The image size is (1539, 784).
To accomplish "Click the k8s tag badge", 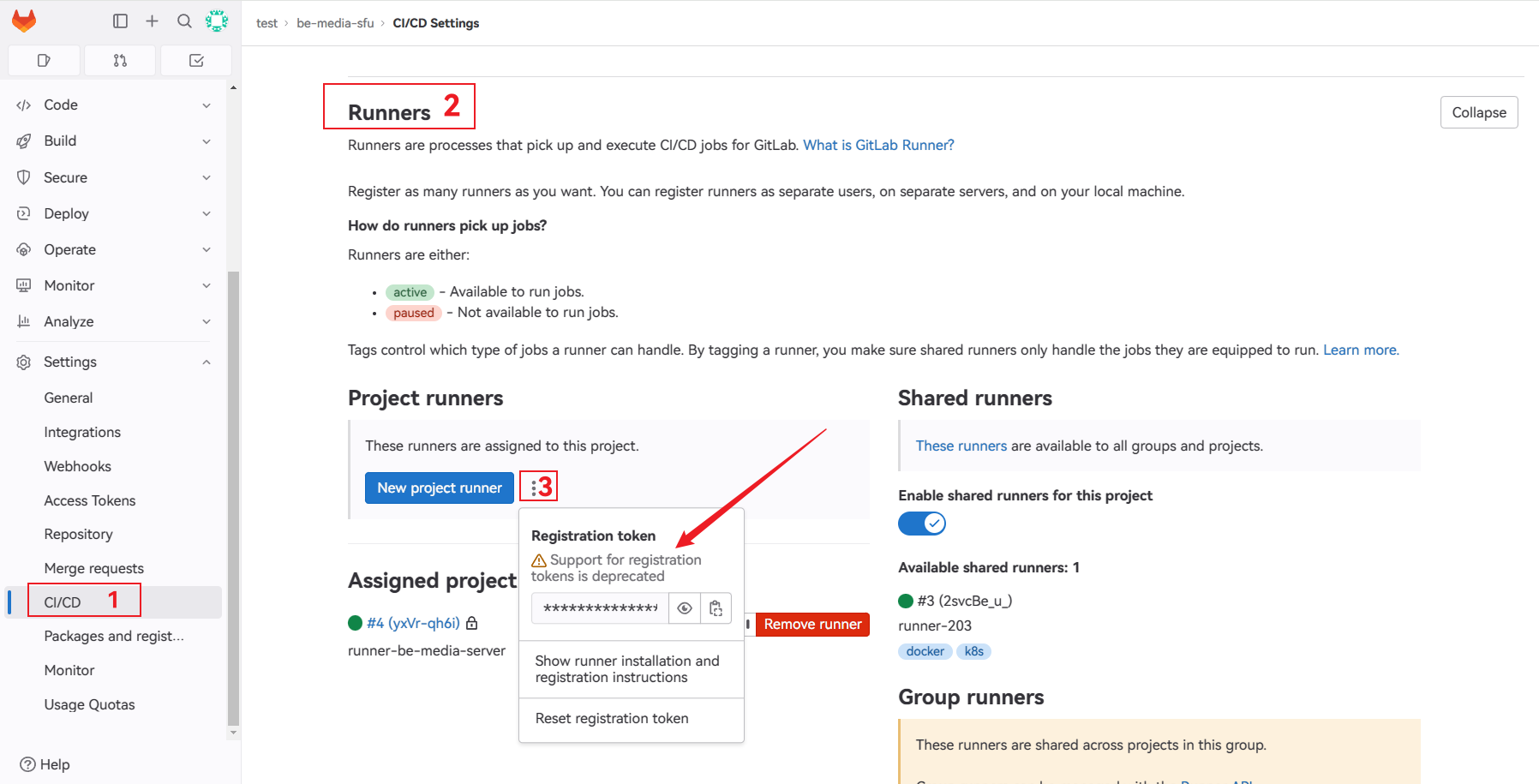I will [x=973, y=651].
